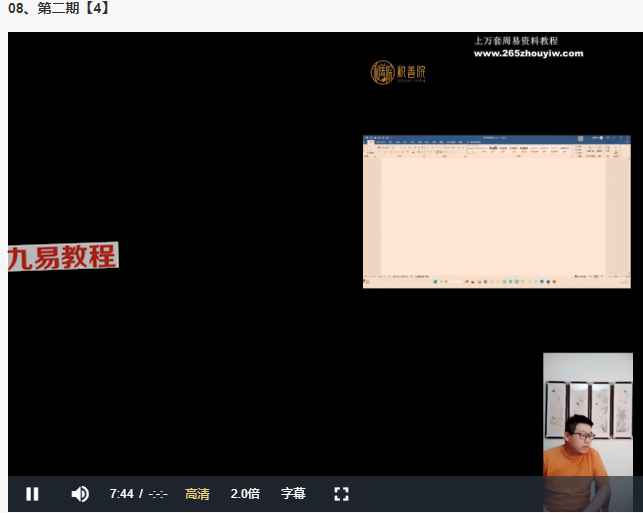Pause the video playback
Image resolution: width=643 pixels, height=513 pixels.
click(32, 494)
